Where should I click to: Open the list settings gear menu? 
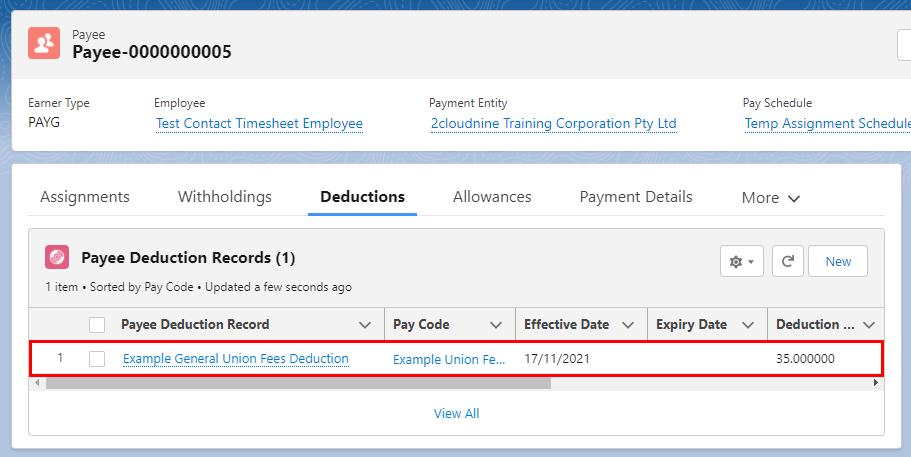741,261
